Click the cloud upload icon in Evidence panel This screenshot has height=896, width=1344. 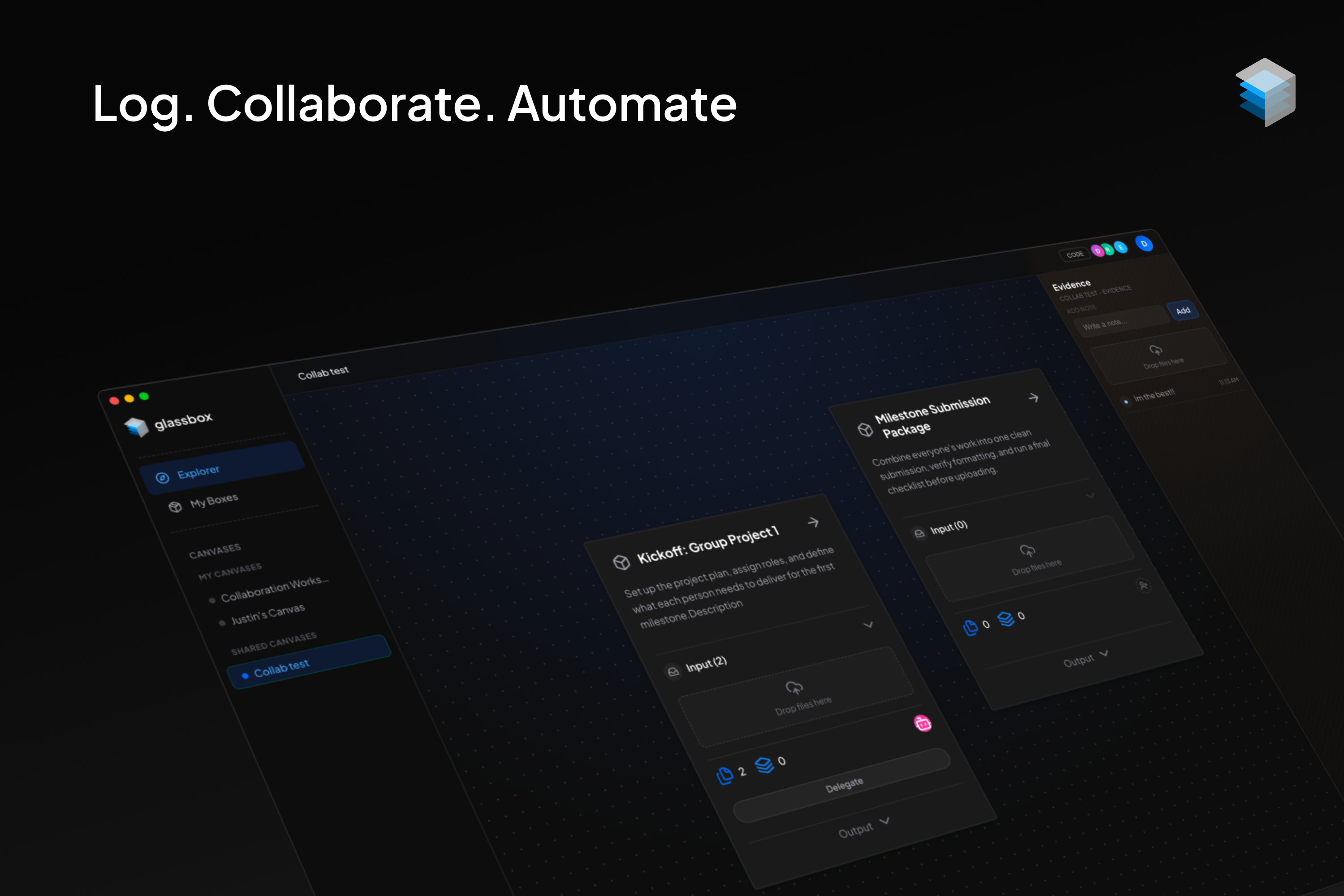tap(1155, 350)
